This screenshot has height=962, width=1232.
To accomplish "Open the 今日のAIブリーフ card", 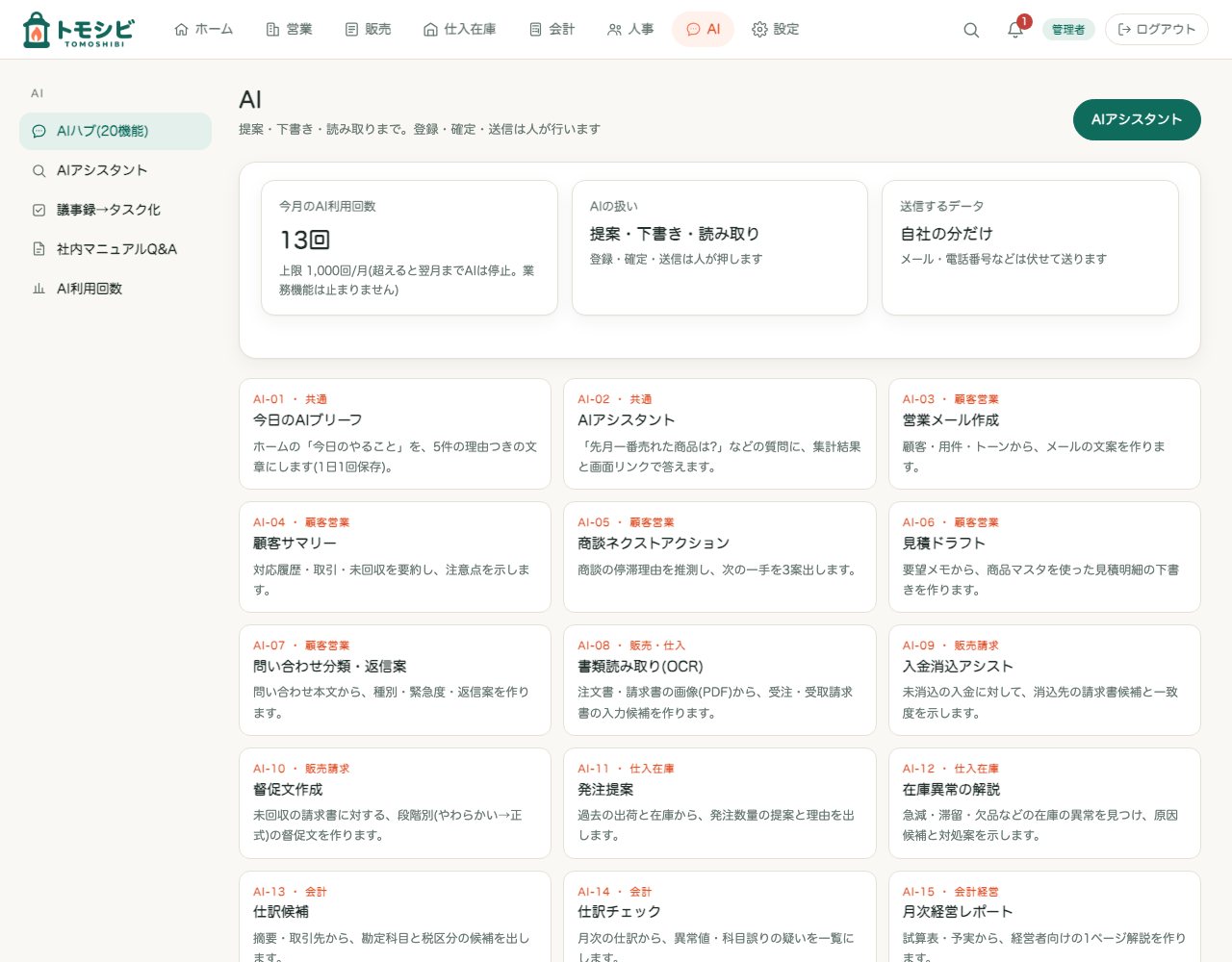I will (395, 434).
